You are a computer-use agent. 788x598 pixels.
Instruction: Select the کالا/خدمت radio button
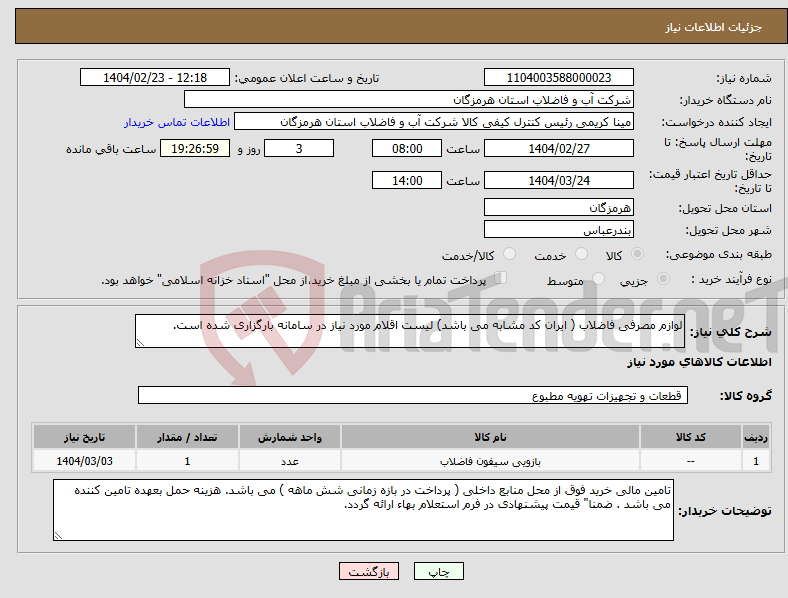tap(510, 254)
